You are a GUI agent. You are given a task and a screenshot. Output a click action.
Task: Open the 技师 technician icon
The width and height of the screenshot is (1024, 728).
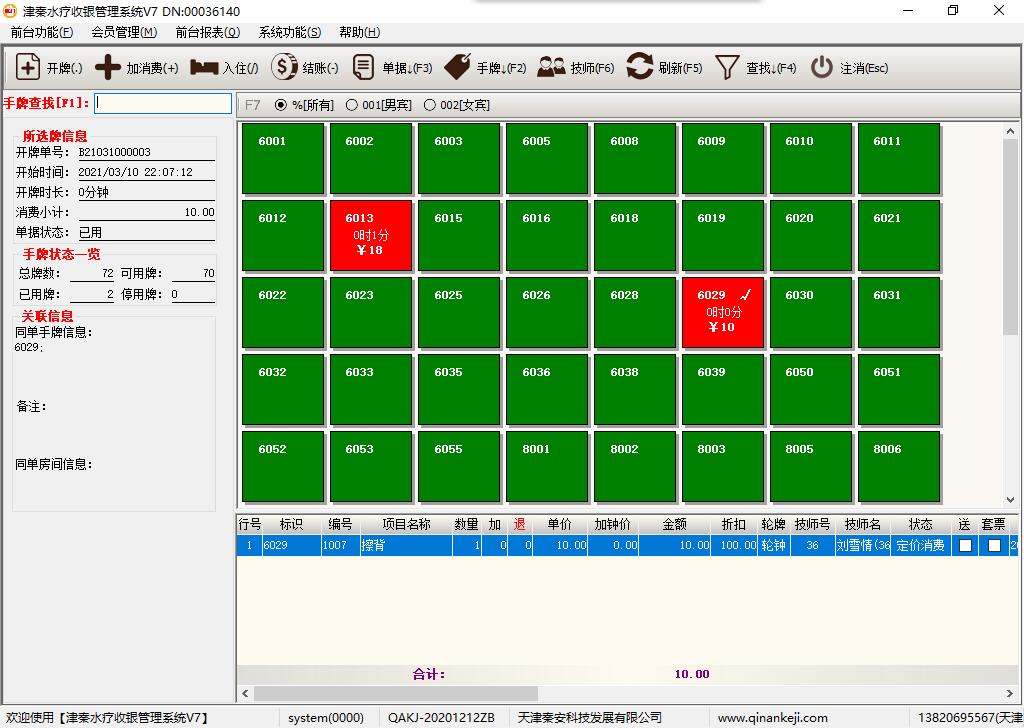[x=551, y=67]
